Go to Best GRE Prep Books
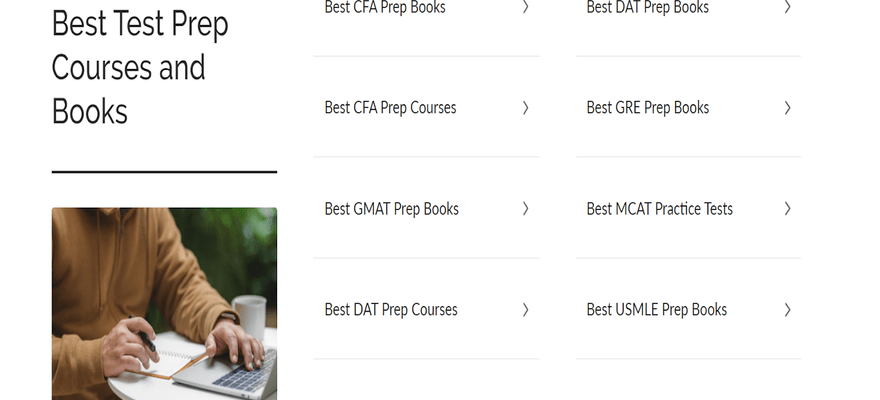This screenshot has height=400, width=880. 647,108
